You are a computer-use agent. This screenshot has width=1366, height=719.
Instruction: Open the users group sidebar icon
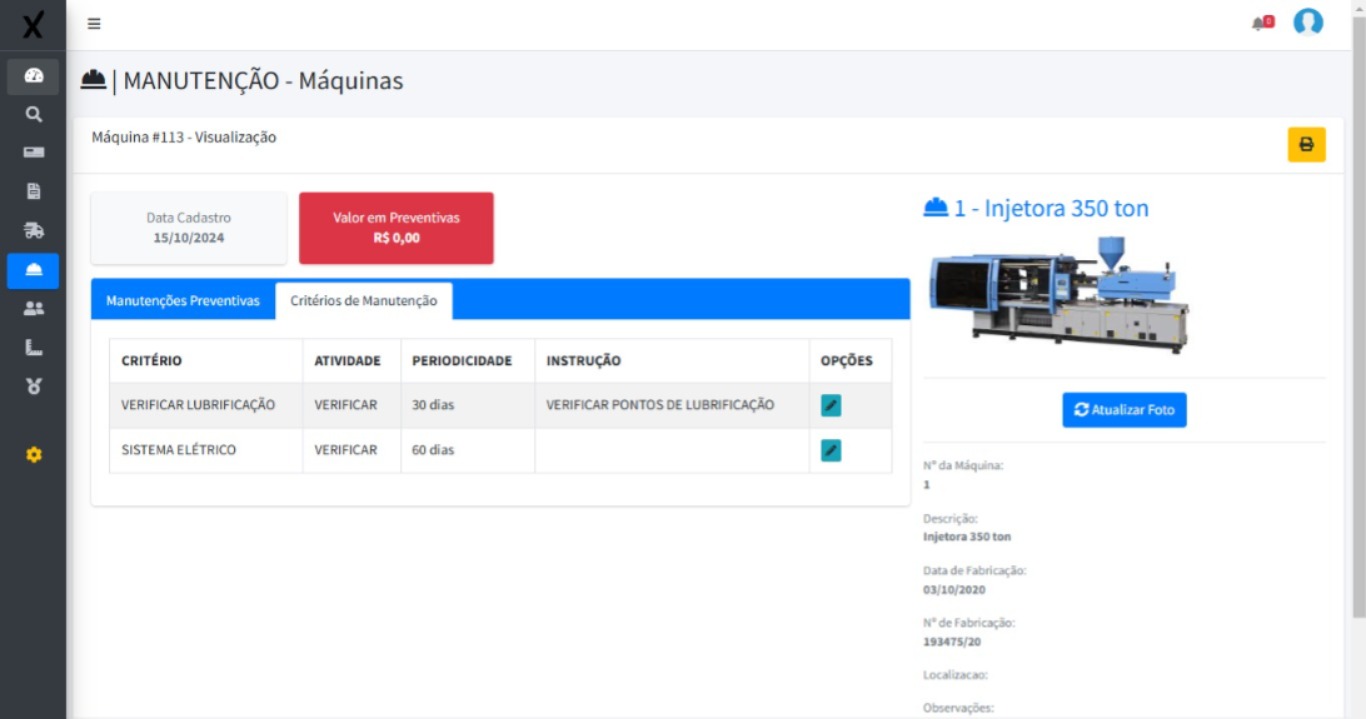(x=33, y=309)
